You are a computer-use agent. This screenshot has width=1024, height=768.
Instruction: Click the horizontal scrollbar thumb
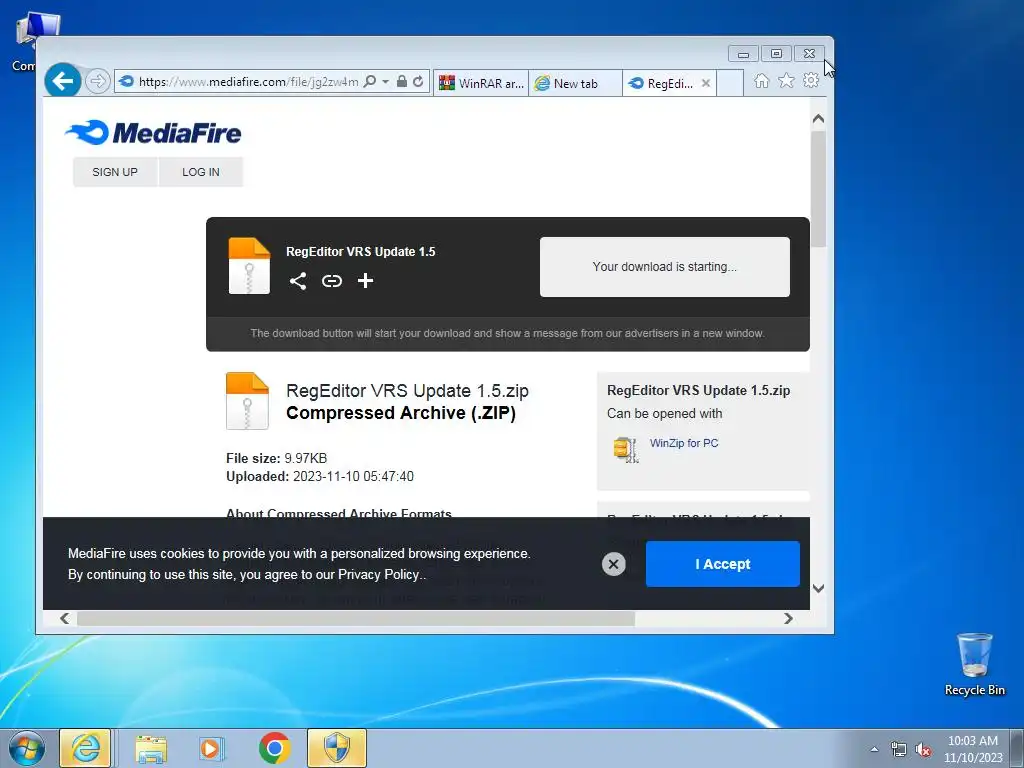(x=356, y=618)
